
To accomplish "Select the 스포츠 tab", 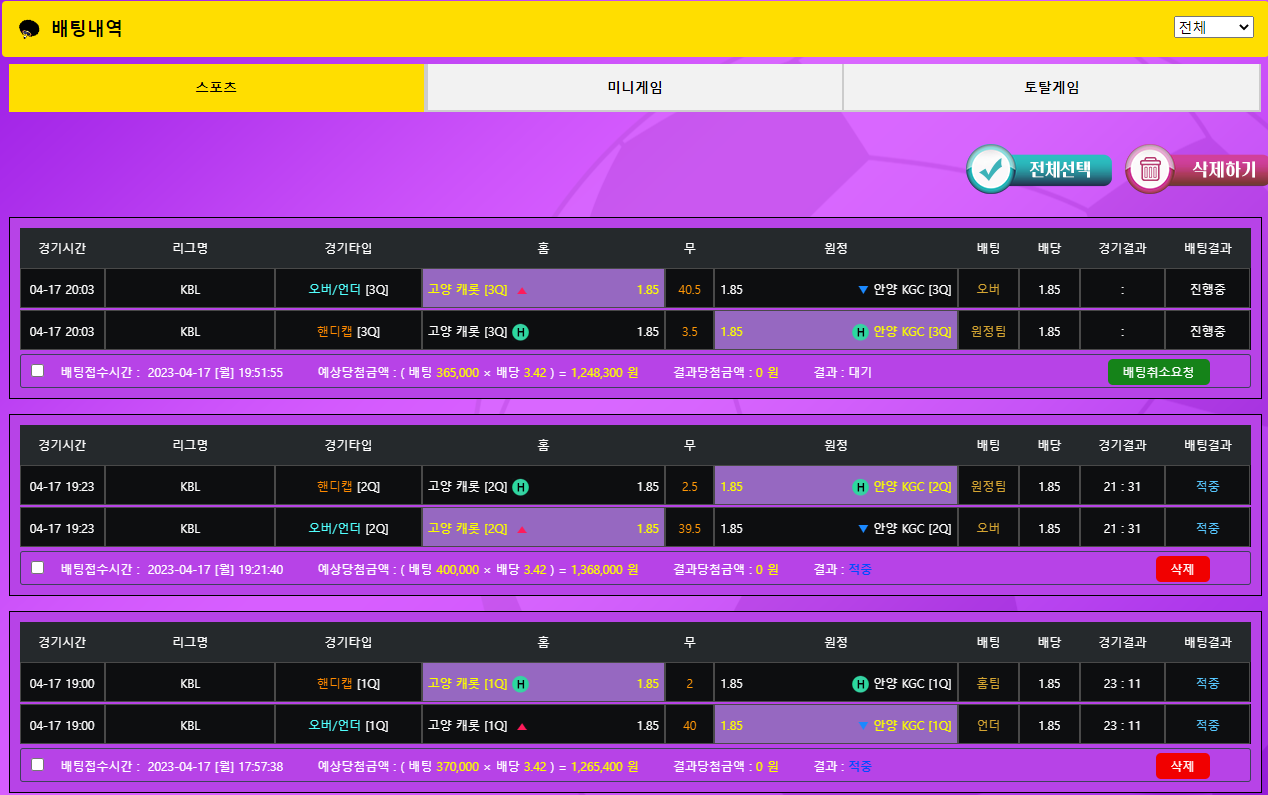I will click(217, 88).
